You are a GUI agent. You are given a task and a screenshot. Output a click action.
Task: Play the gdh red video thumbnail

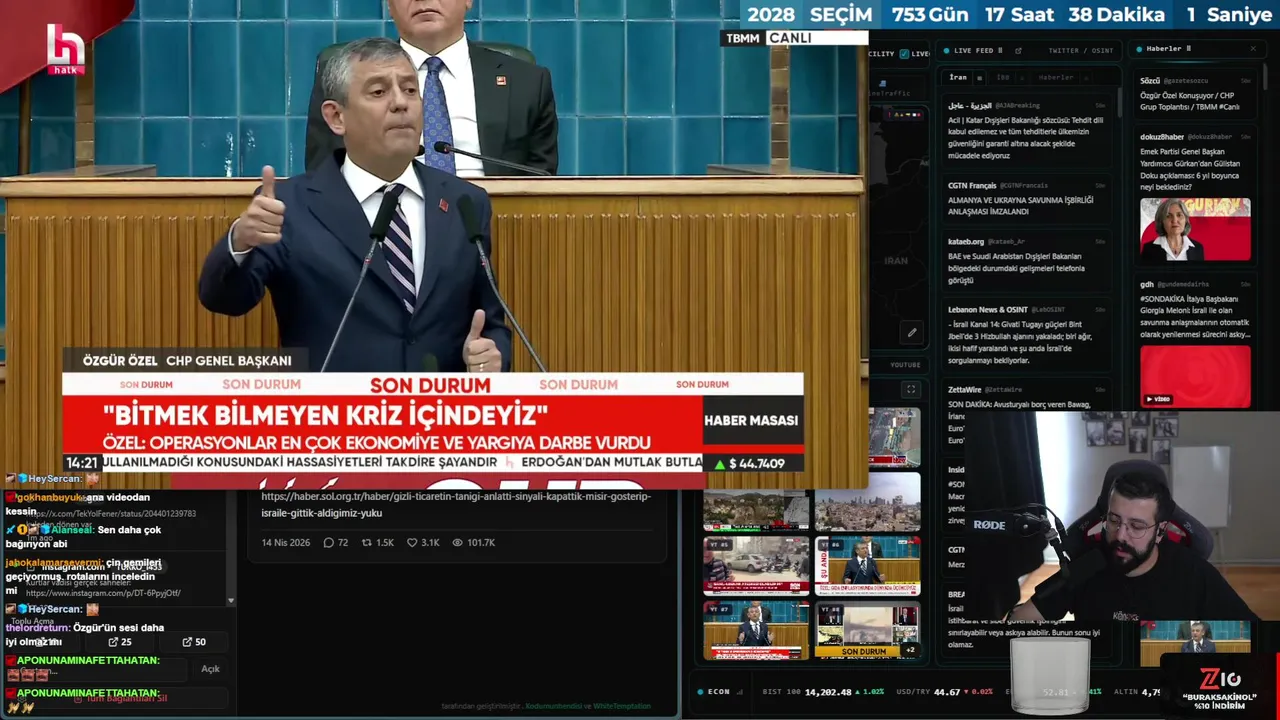point(1195,376)
